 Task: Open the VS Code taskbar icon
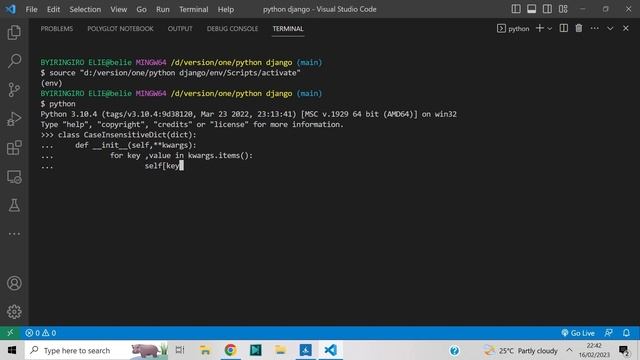click(331, 350)
